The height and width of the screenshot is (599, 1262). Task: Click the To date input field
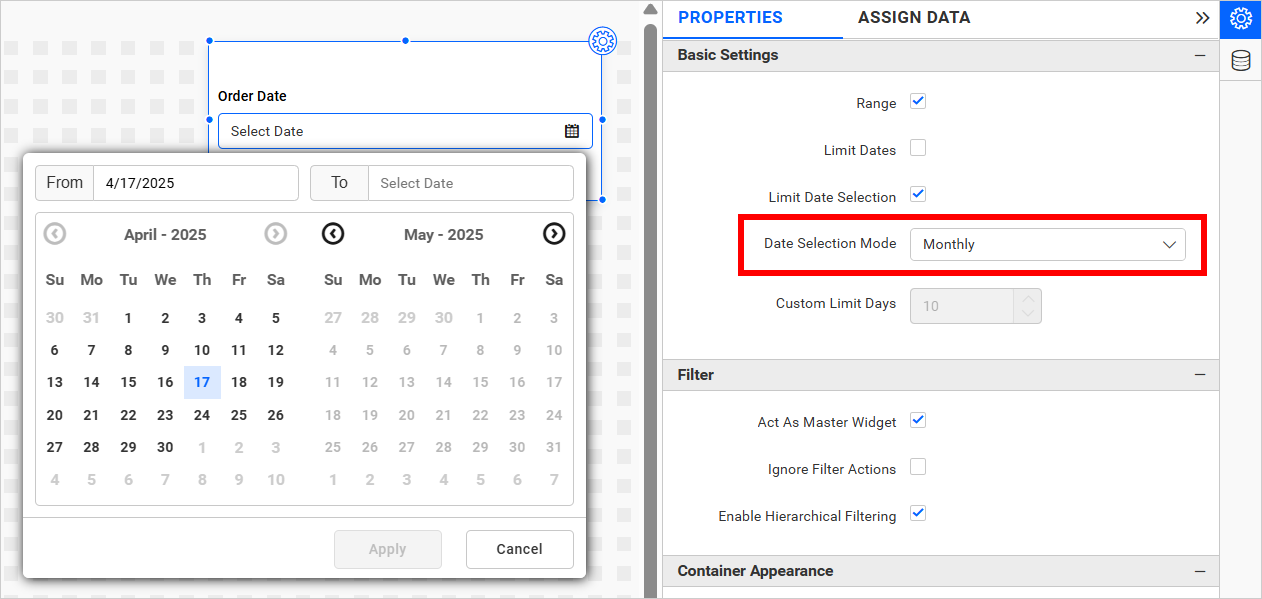tap(470, 183)
